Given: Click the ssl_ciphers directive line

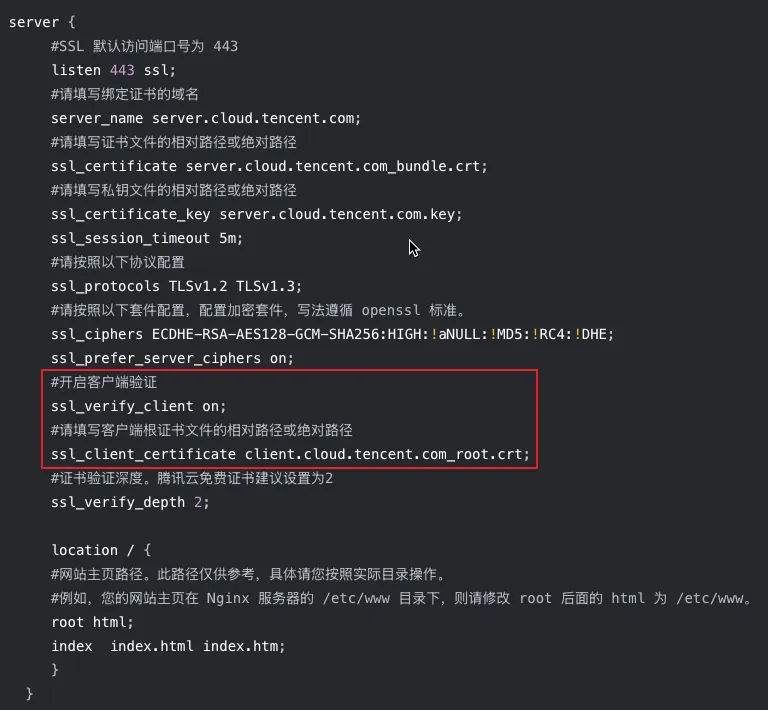Looking at the screenshot, I should click(x=332, y=334).
